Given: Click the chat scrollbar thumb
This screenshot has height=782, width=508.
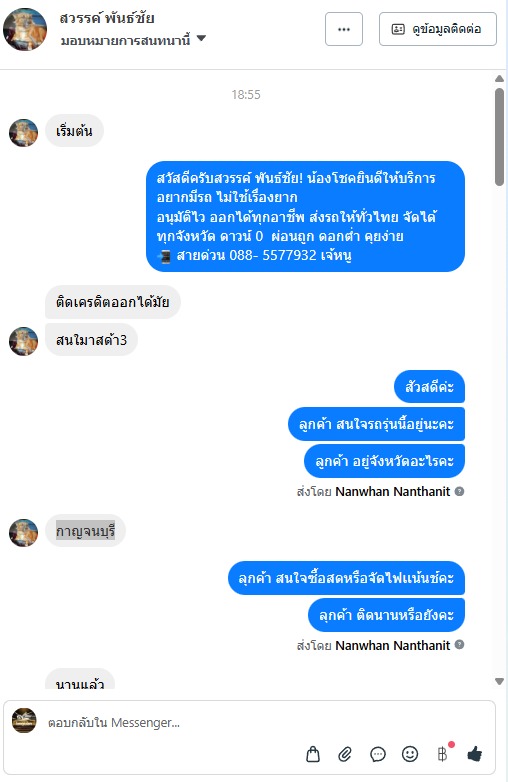Looking at the screenshot, I should 500,137.
